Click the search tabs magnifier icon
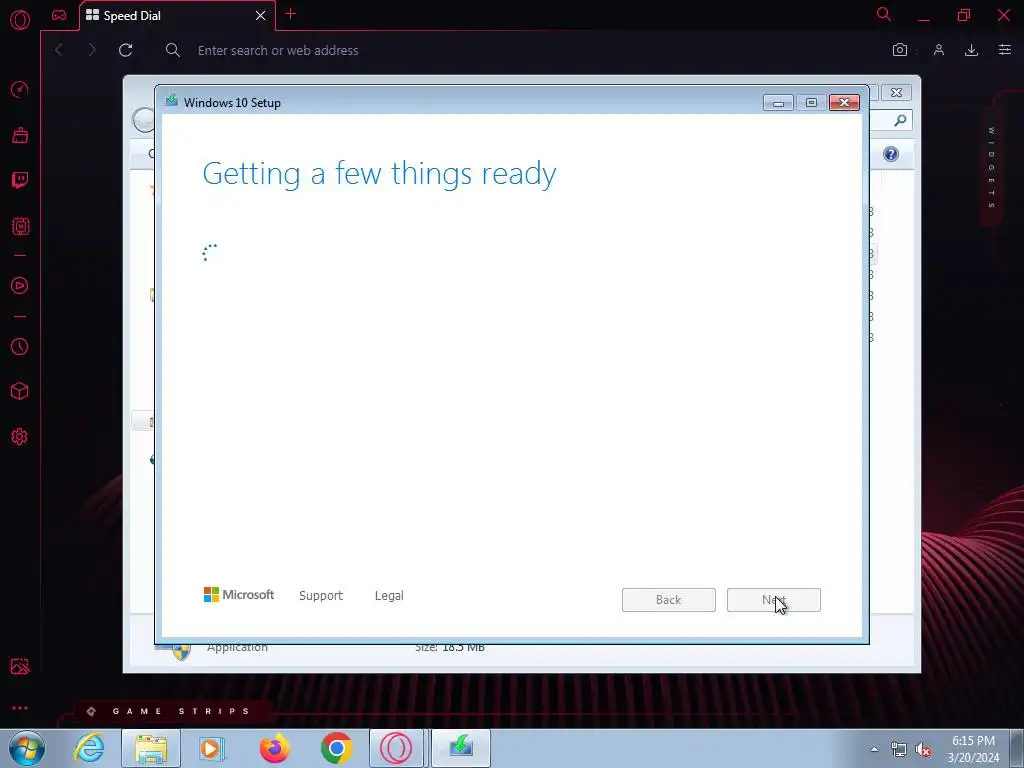The height and width of the screenshot is (768, 1024). (x=884, y=14)
